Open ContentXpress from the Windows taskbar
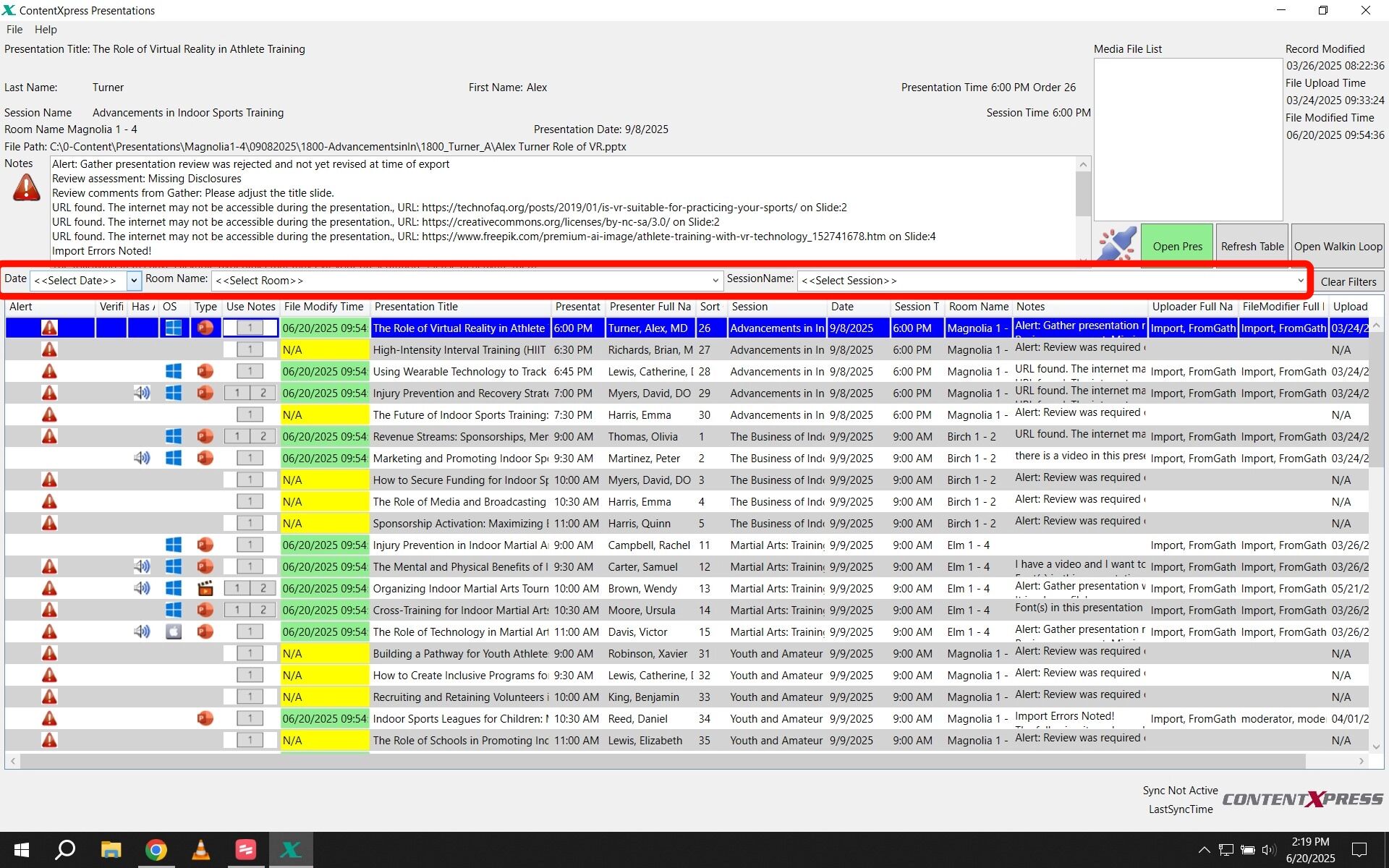Image resolution: width=1389 pixels, height=868 pixels. [x=291, y=849]
